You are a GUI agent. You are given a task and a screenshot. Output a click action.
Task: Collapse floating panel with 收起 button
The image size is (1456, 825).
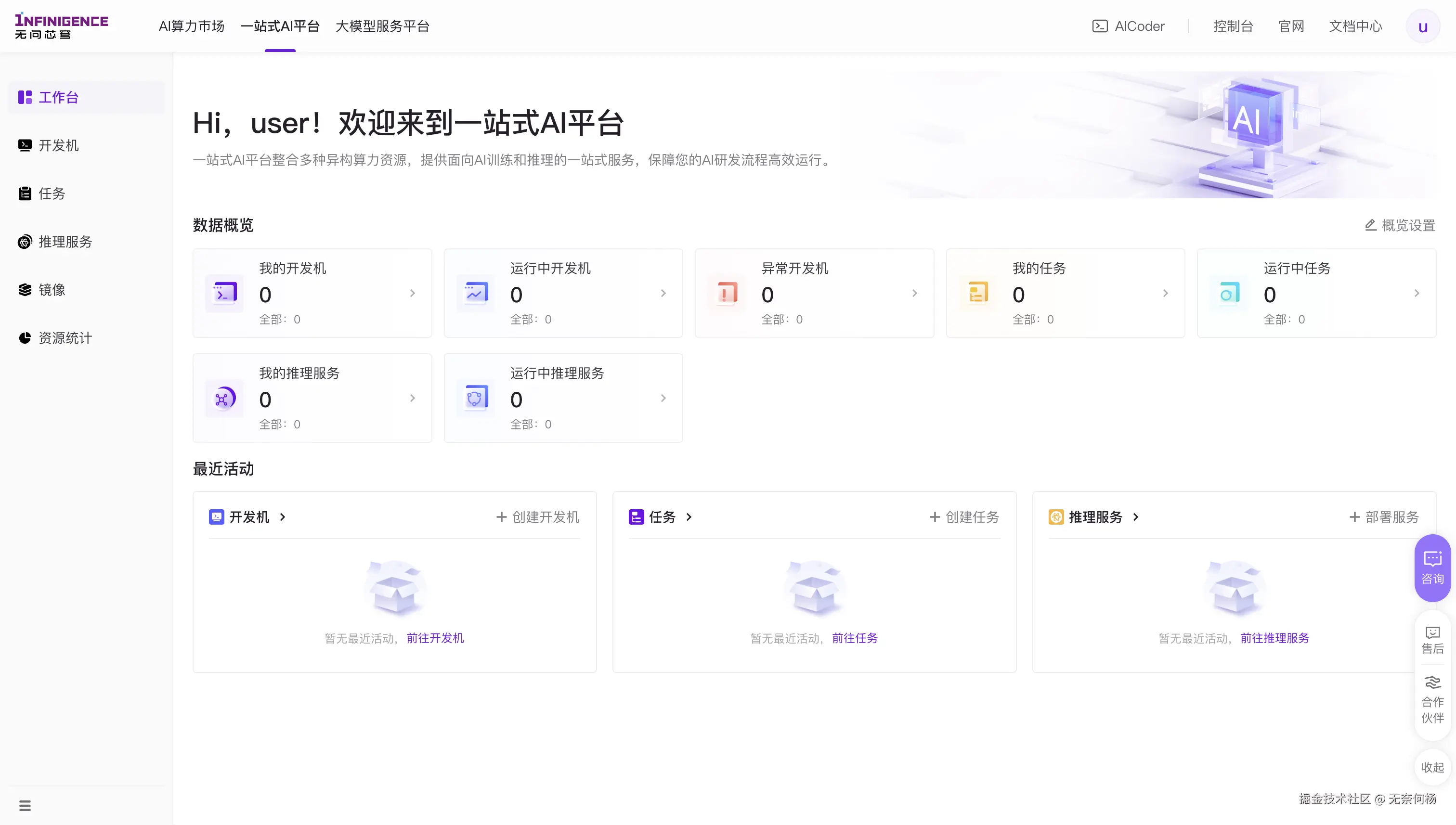point(1432,767)
